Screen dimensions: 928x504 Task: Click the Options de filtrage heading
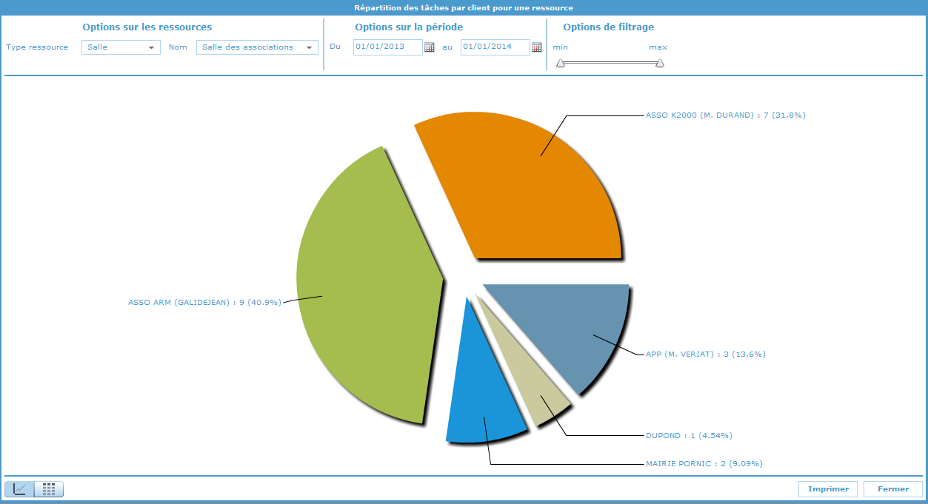(608, 27)
